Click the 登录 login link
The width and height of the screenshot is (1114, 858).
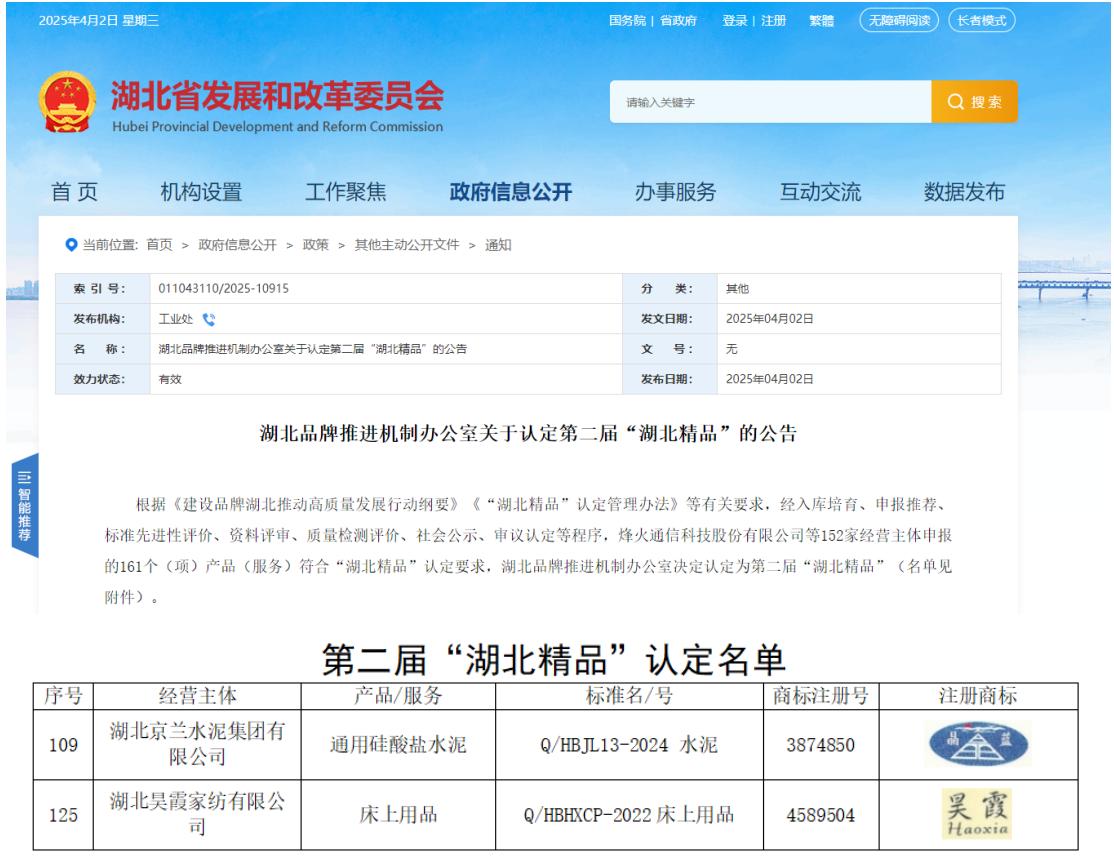[735, 21]
